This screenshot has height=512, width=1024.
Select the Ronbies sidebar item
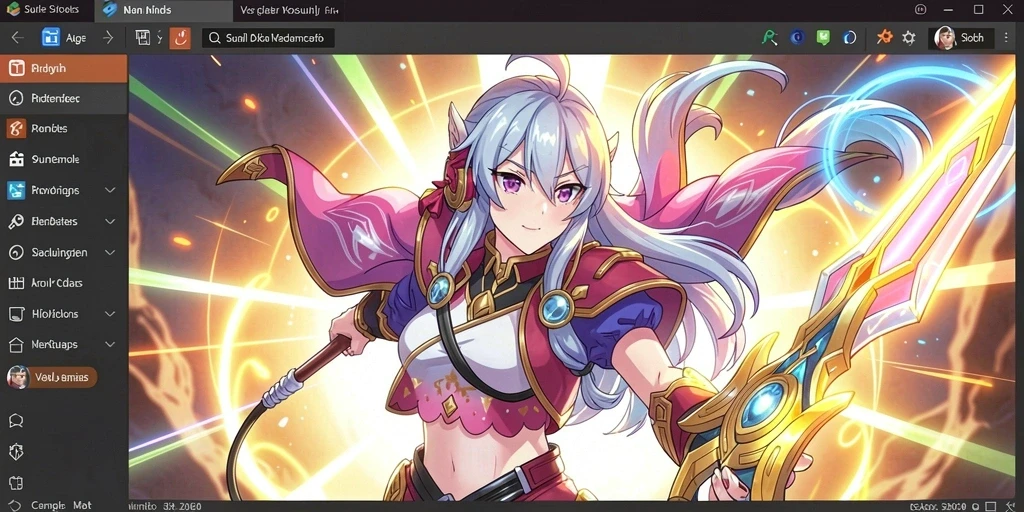63,129
